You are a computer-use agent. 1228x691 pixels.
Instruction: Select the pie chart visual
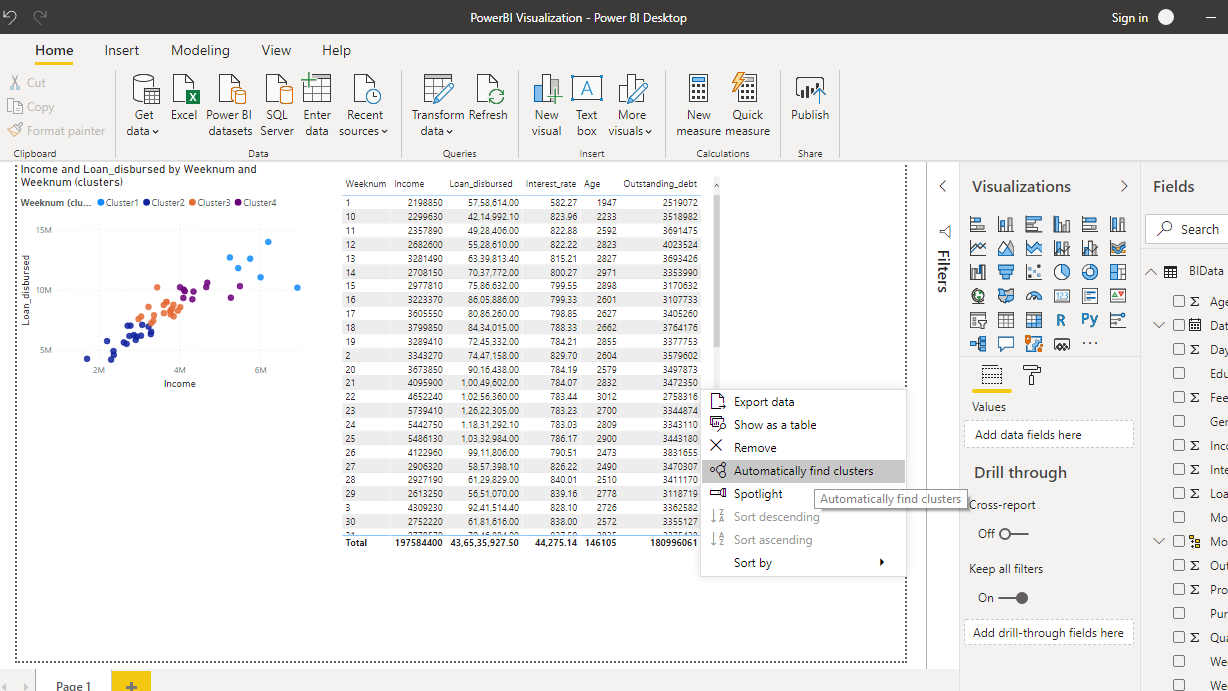click(1062, 272)
